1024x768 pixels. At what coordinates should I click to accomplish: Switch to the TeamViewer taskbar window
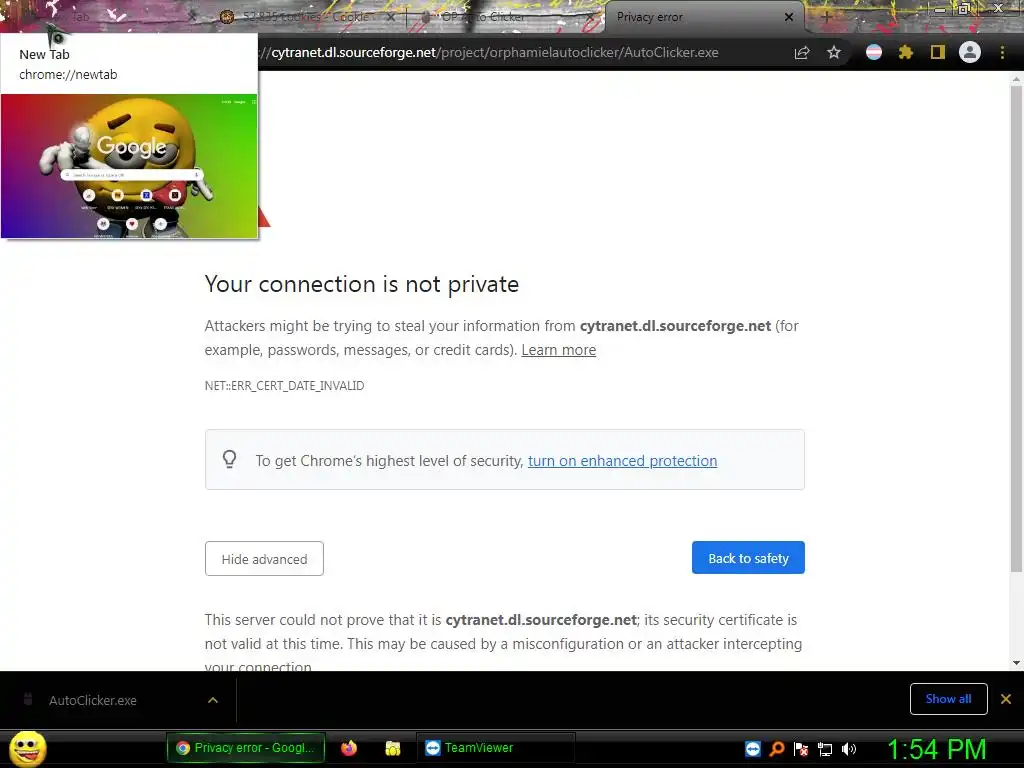click(x=495, y=748)
